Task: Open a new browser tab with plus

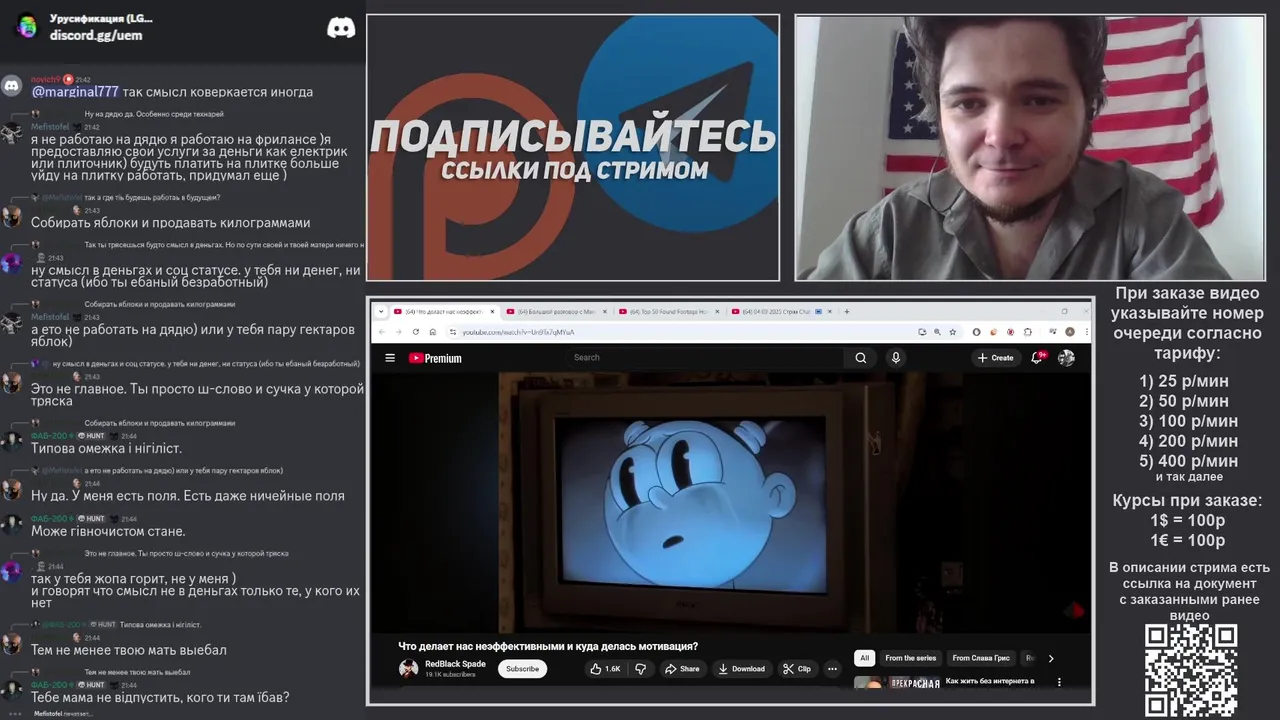Action: point(847,311)
